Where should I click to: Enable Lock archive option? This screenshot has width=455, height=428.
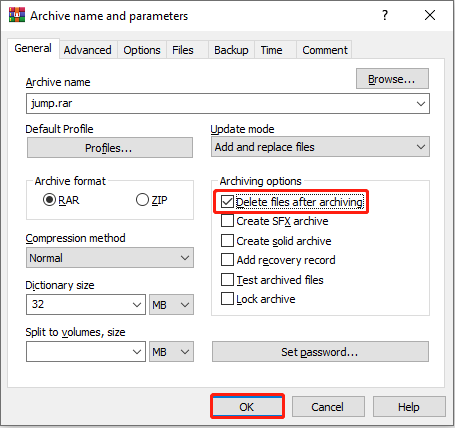click(227, 299)
